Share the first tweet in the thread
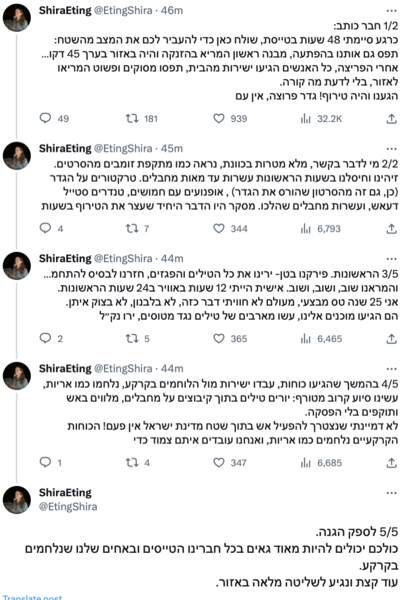 (391, 119)
